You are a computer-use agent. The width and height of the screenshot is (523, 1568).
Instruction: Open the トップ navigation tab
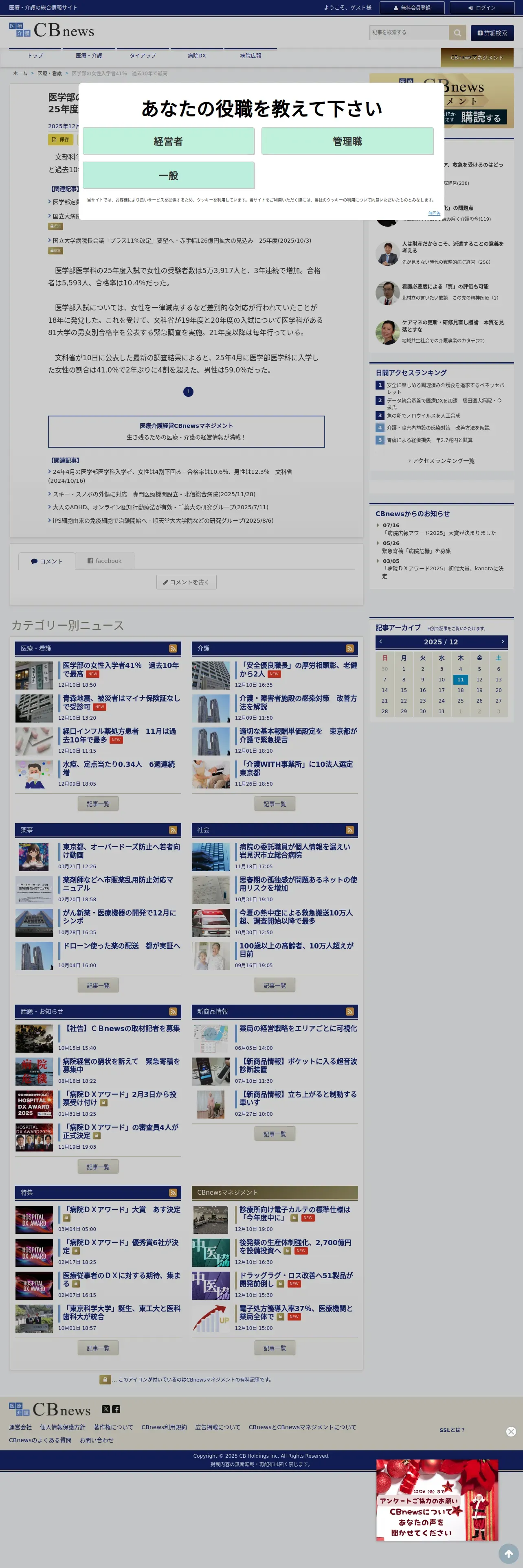tap(35, 56)
